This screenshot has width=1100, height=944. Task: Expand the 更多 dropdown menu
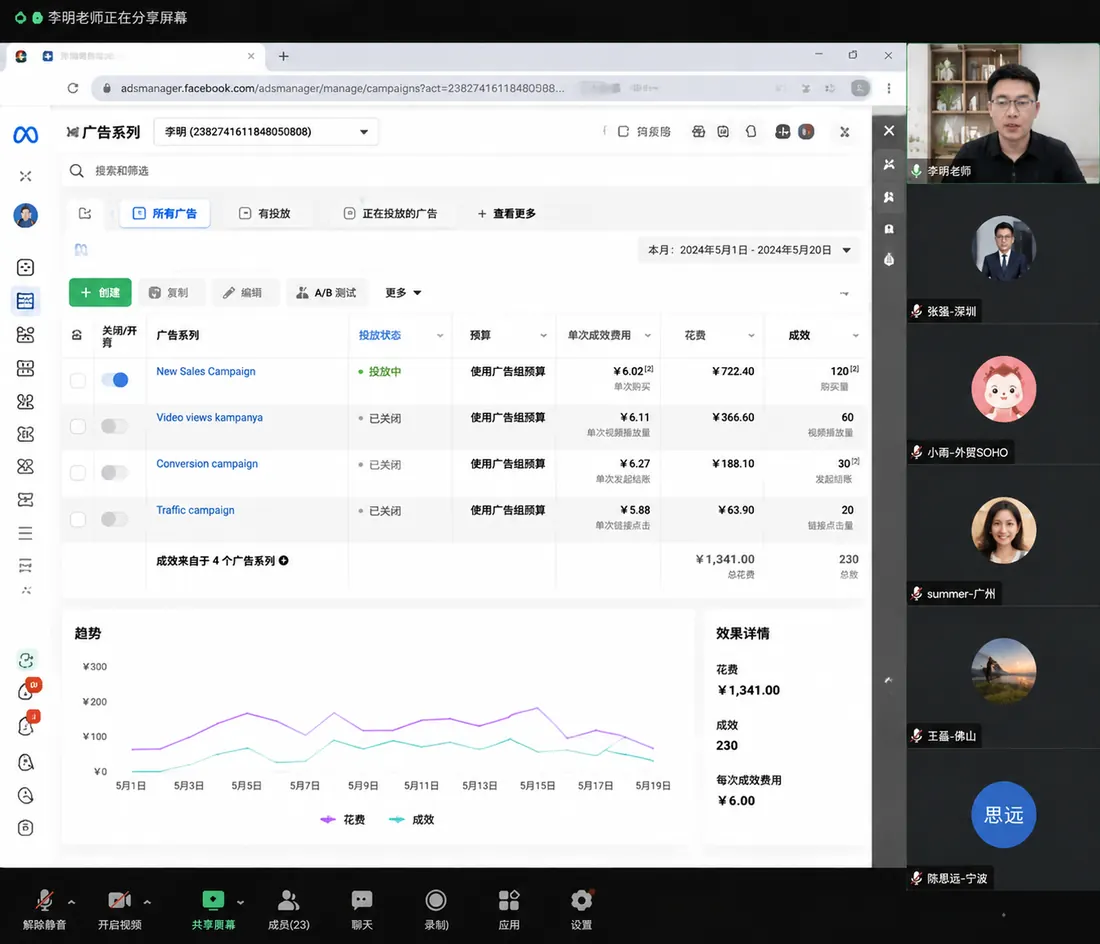(x=403, y=292)
